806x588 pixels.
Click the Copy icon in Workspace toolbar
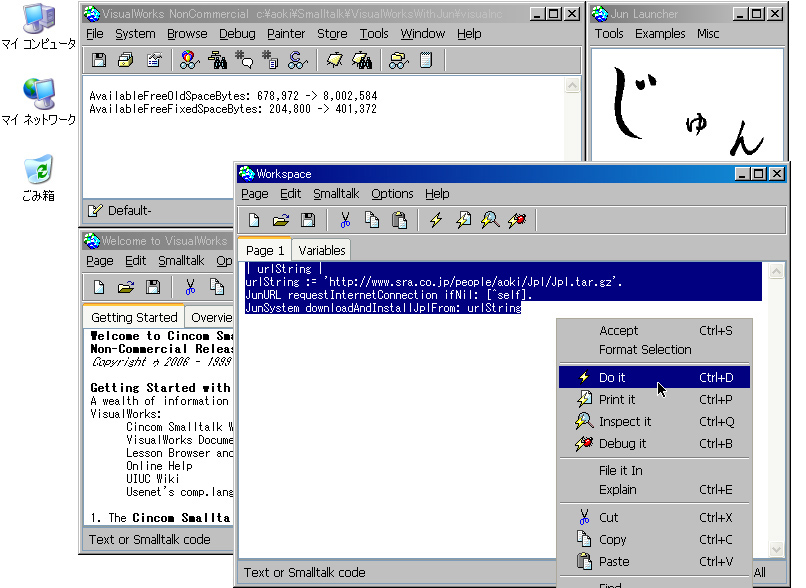[x=372, y=220]
